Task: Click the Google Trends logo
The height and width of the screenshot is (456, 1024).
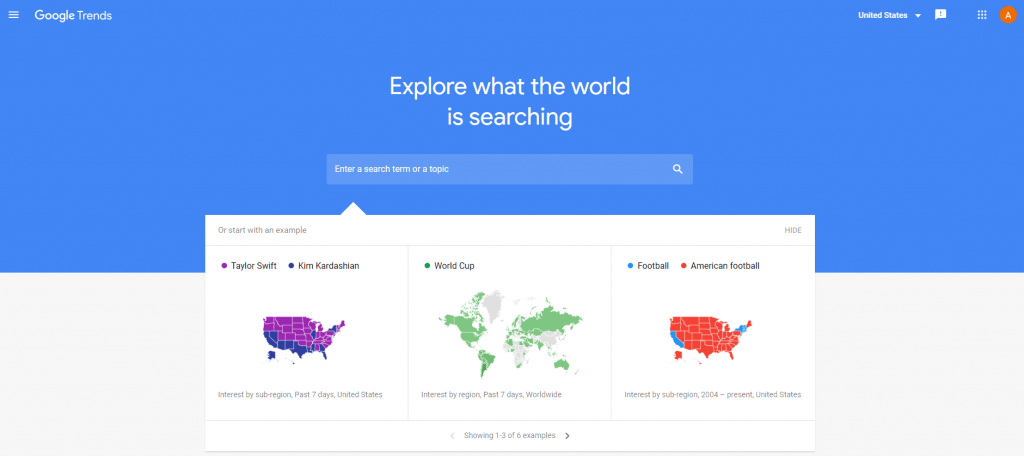Action: coord(73,16)
